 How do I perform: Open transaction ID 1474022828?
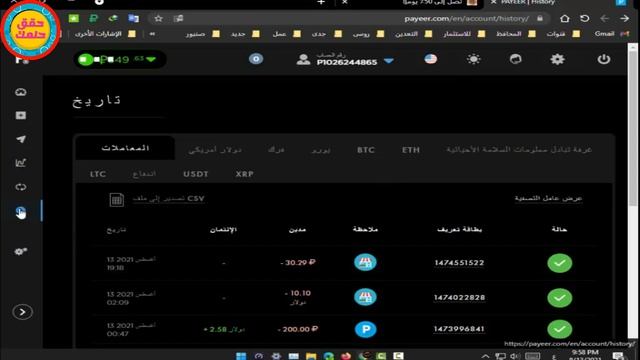pos(459,298)
